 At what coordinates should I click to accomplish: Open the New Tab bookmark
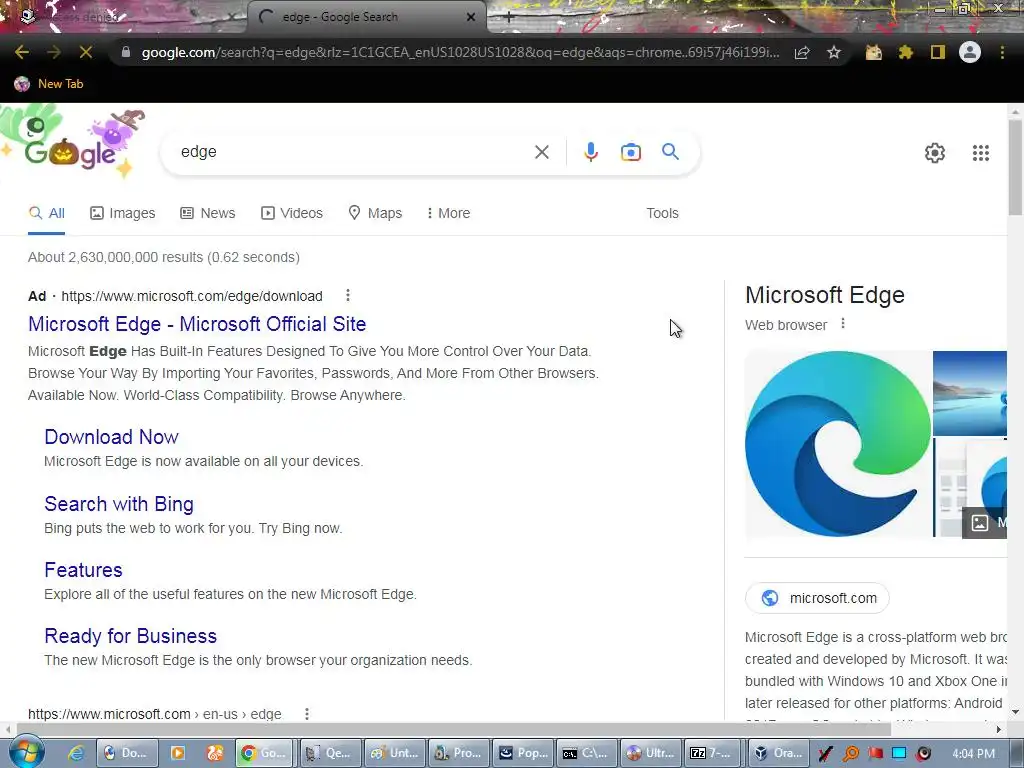[x=49, y=84]
